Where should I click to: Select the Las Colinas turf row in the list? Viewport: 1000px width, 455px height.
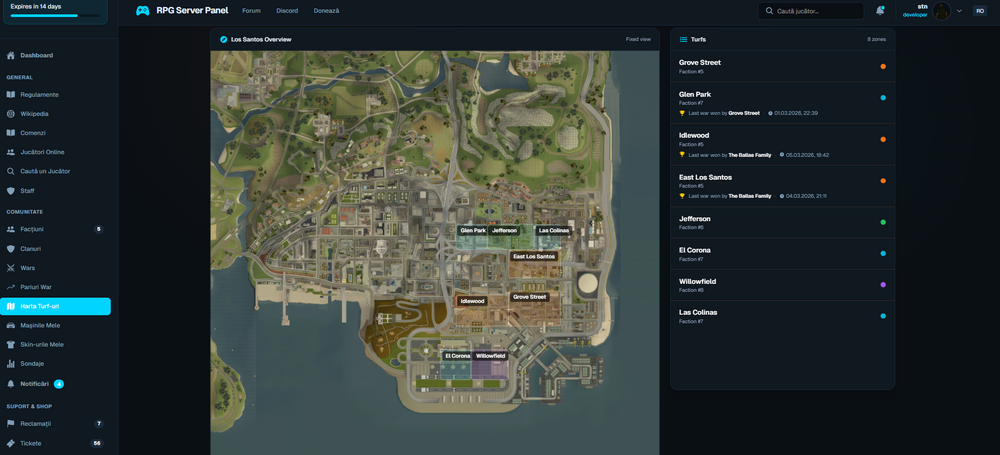coord(783,316)
